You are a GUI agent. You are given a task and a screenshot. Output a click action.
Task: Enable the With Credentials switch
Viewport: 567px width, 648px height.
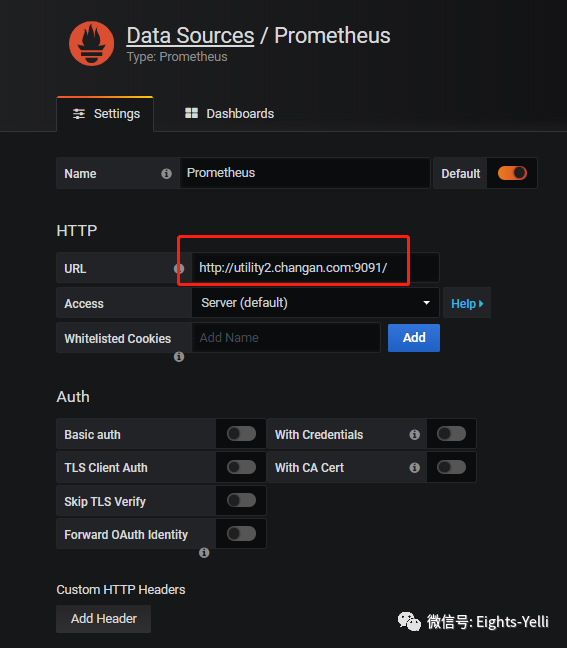click(451, 434)
